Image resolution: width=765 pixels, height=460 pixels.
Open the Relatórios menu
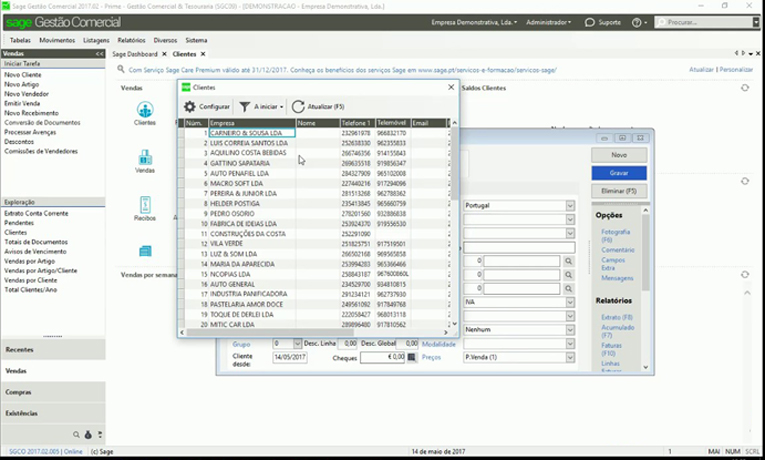click(x=131, y=40)
